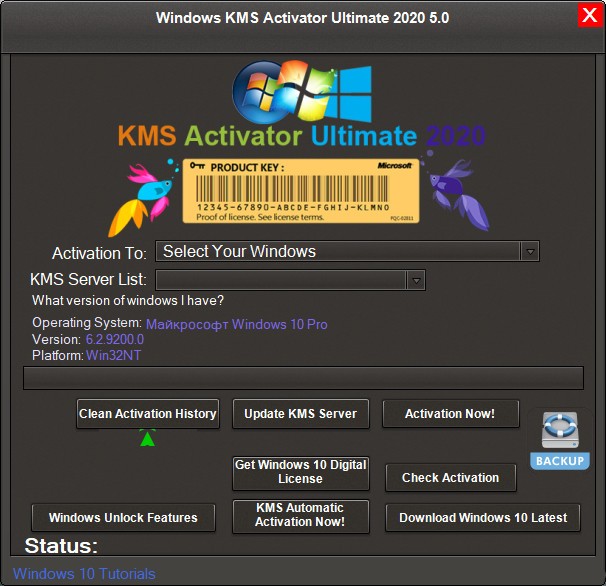Expand the KMS Server List dropdown
This screenshot has width=606, height=586.
(x=290, y=280)
